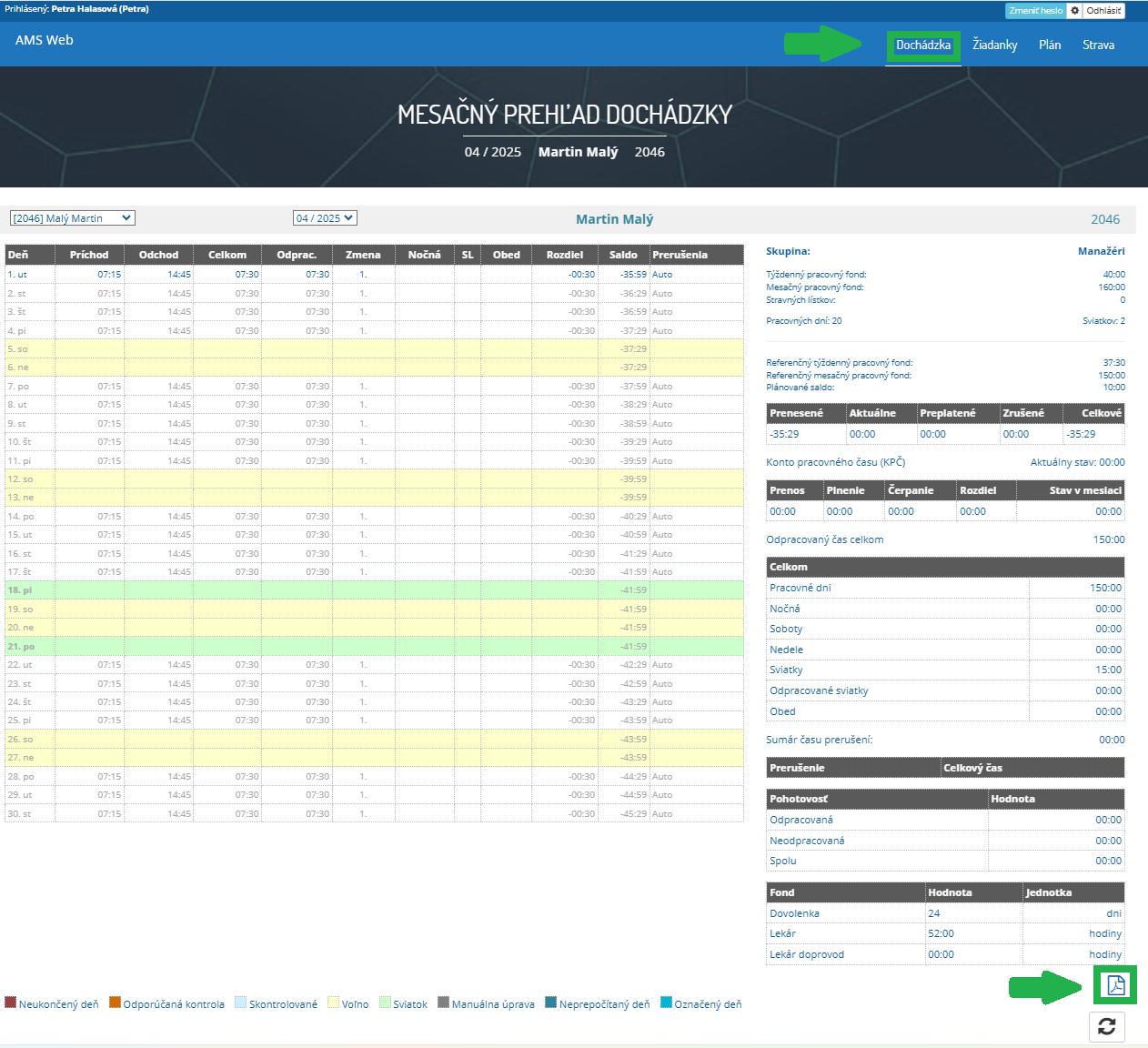Open settings via the gear icon
The width and height of the screenshot is (1148, 1048).
pos(1074,11)
